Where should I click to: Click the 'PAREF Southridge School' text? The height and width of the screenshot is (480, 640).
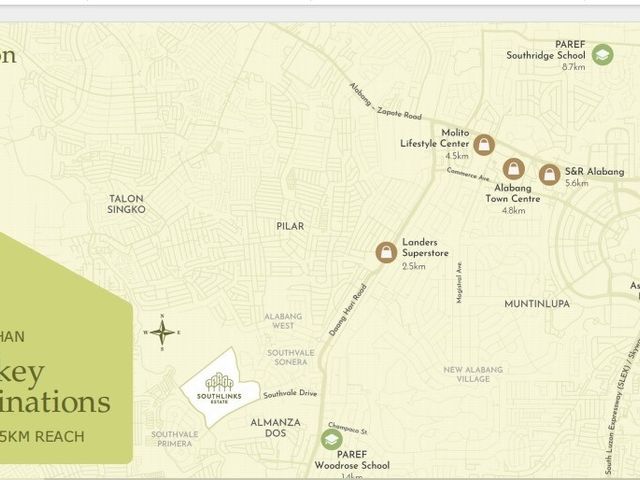(546, 50)
